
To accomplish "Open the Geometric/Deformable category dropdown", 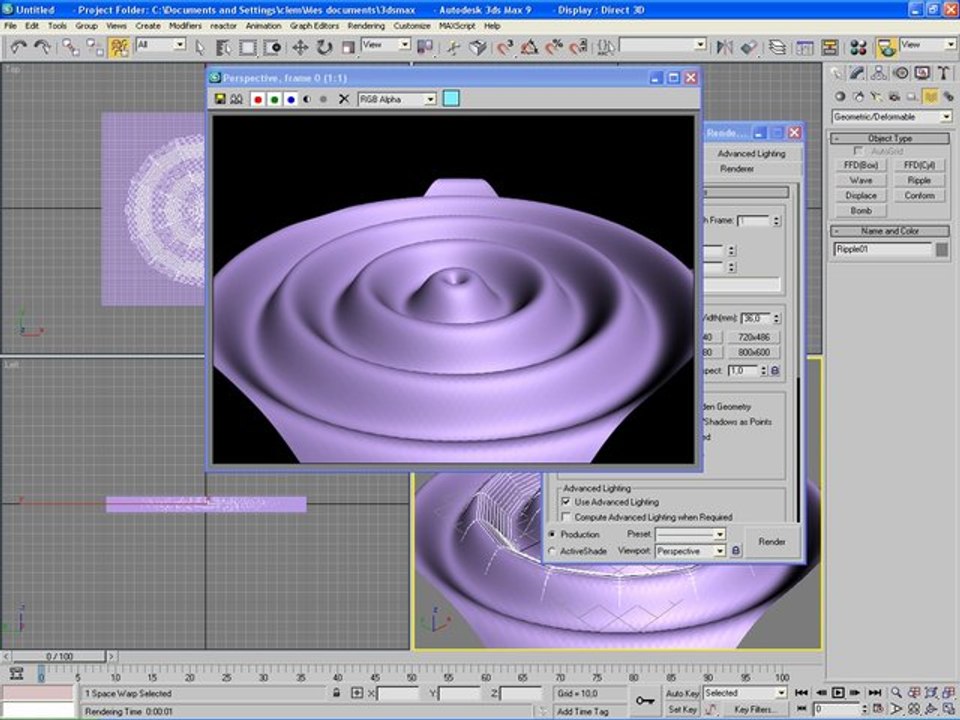I will click(891, 116).
